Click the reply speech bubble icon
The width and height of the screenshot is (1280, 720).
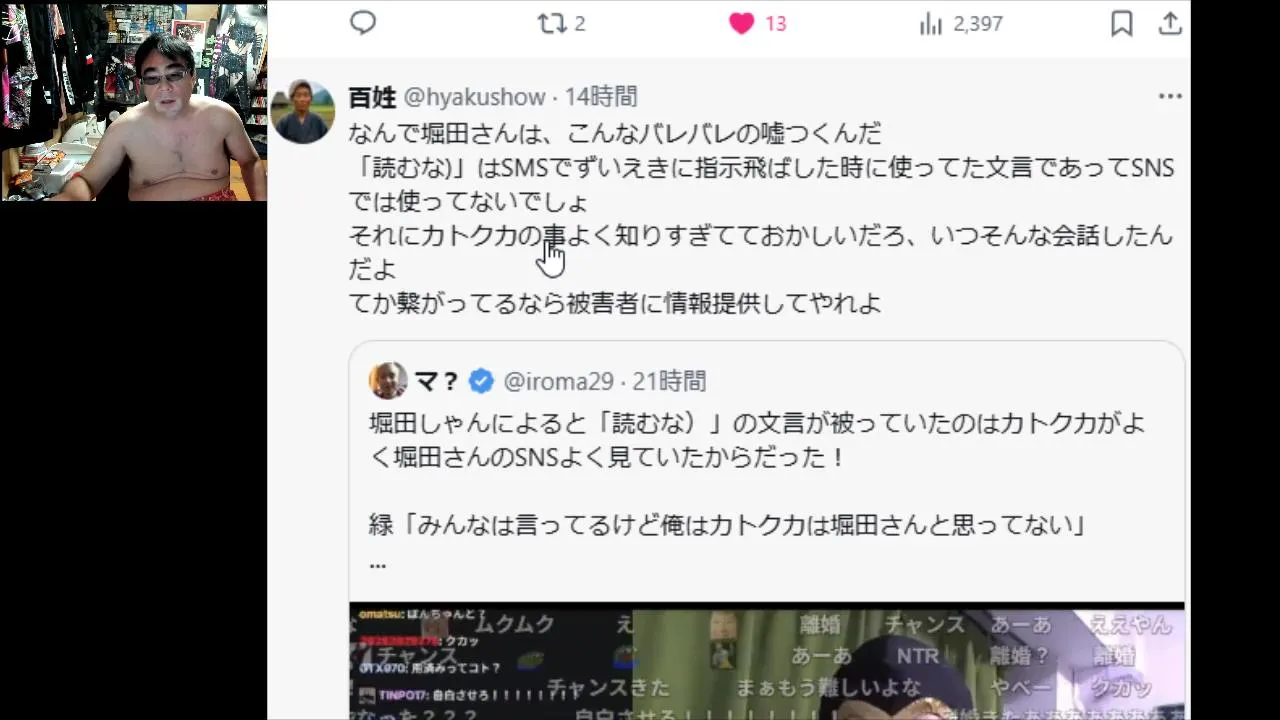(363, 23)
